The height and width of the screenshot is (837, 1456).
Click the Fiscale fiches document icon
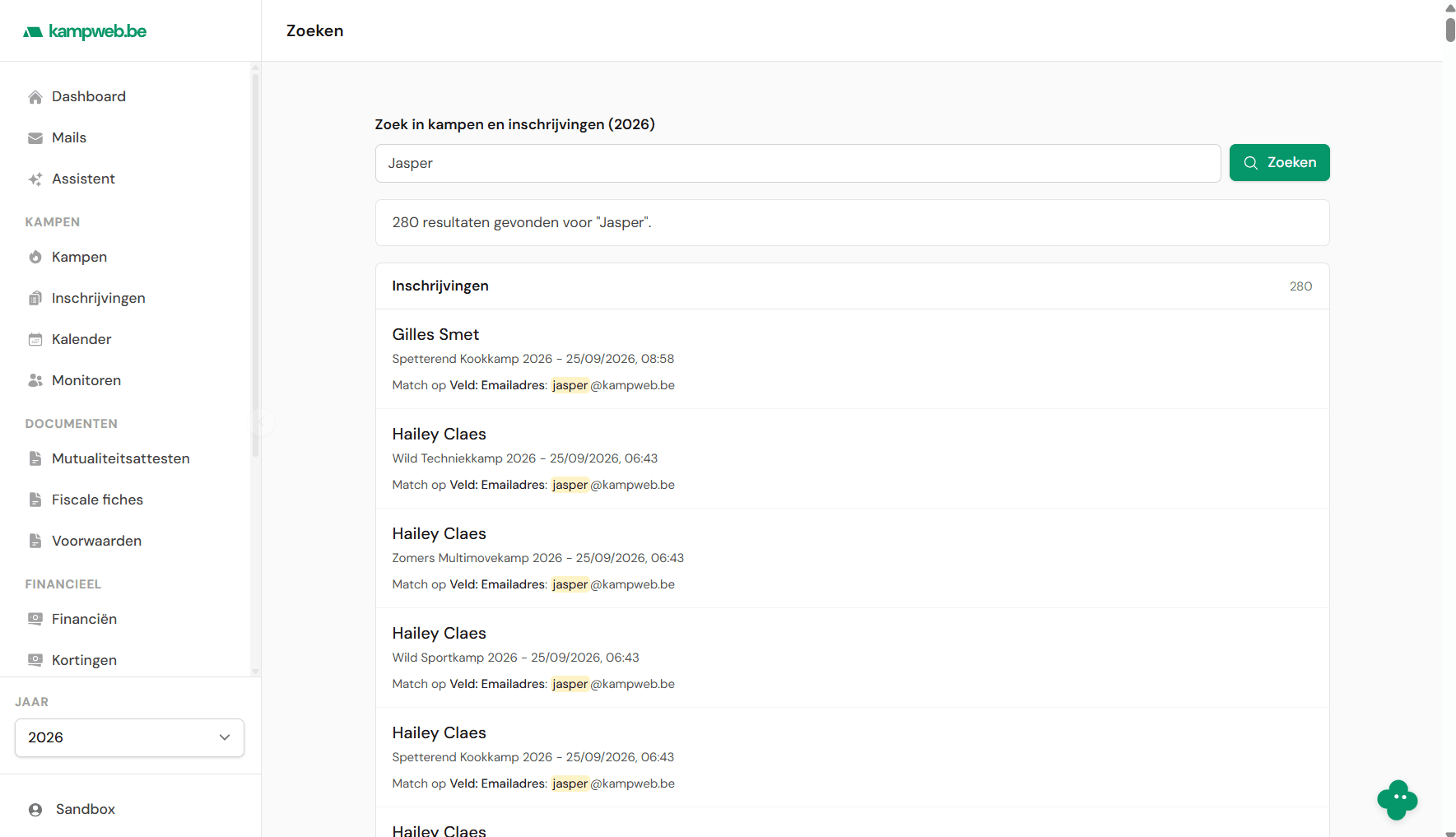35,500
